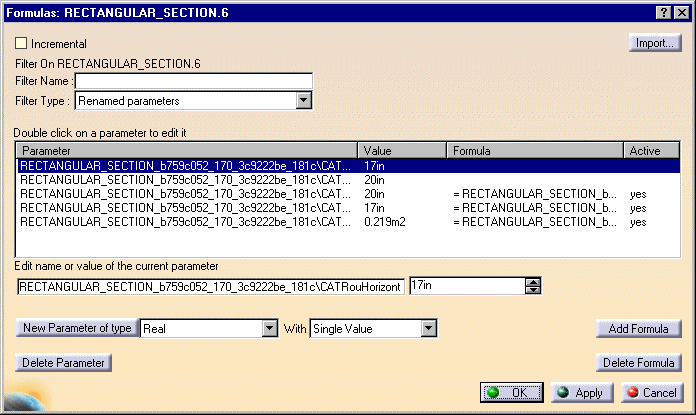Image resolution: width=696 pixels, height=415 pixels.
Task: Click the Add Formula button
Action: [638, 329]
